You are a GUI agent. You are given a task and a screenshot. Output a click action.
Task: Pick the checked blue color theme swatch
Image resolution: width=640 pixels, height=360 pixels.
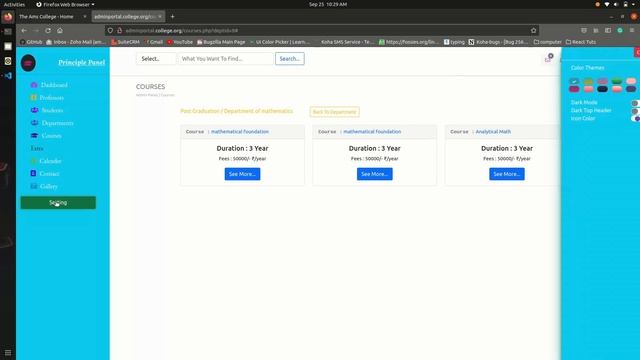pos(574,81)
